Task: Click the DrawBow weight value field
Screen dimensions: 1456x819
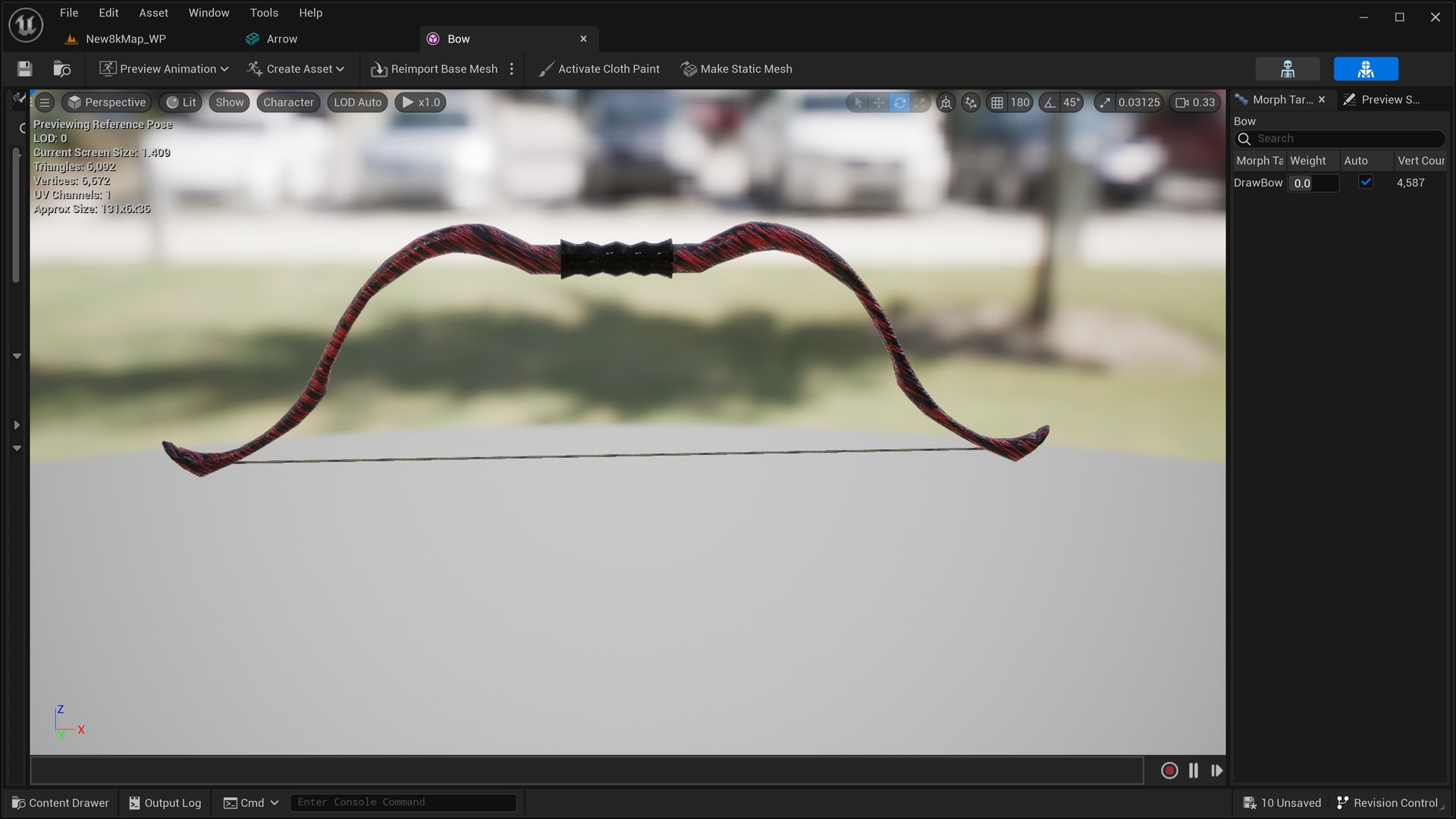Action: click(1313, 183)
